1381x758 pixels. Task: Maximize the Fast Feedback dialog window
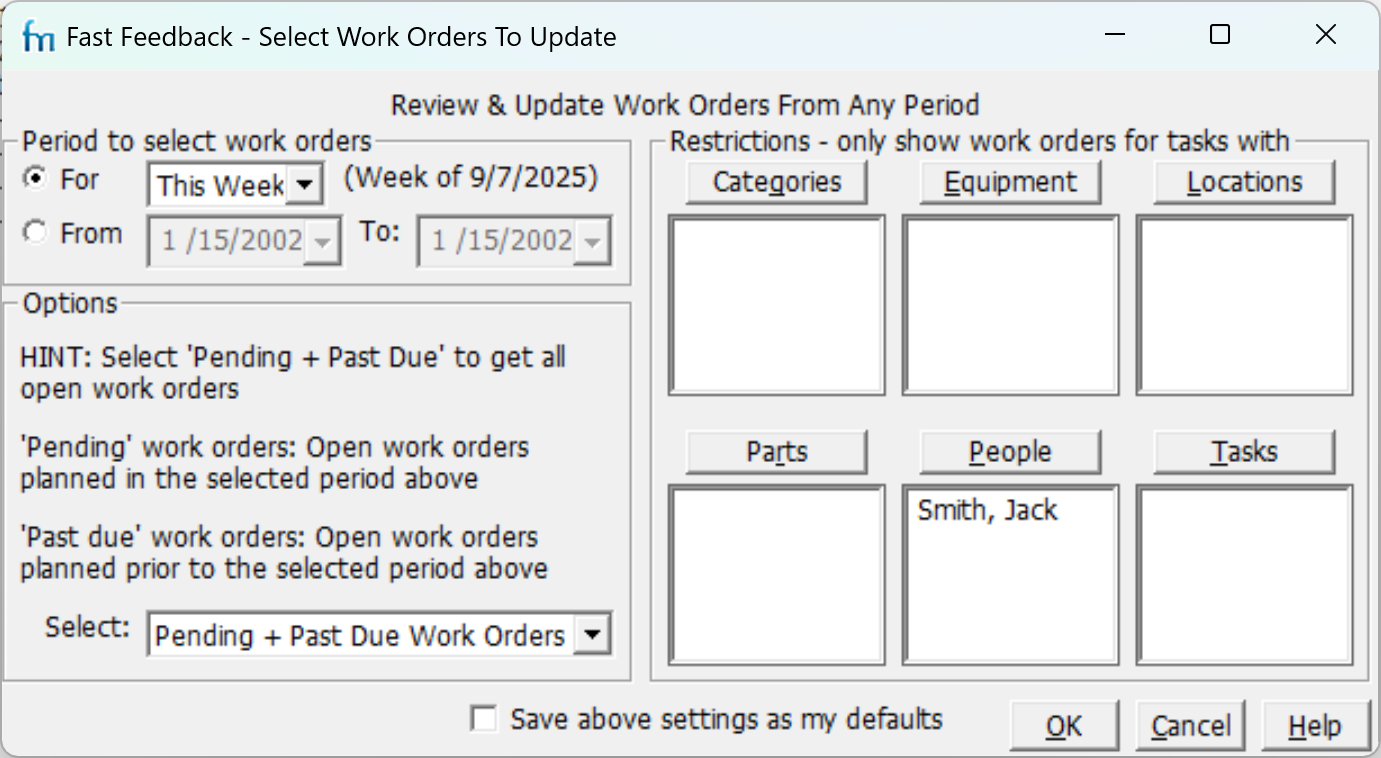tap(1220, 35)
